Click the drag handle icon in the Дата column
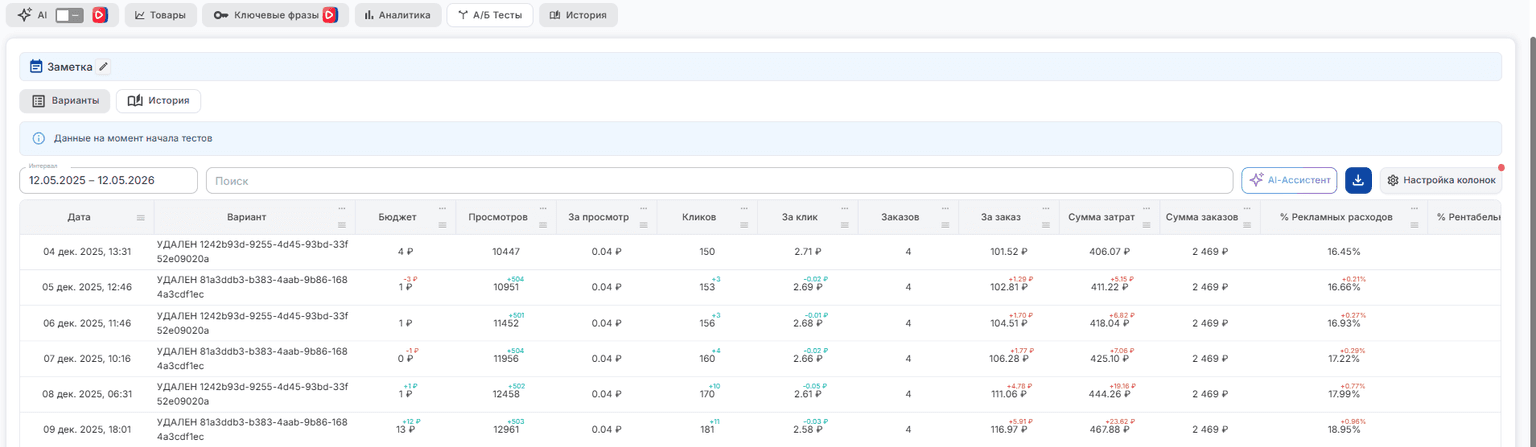 (141, 217)
